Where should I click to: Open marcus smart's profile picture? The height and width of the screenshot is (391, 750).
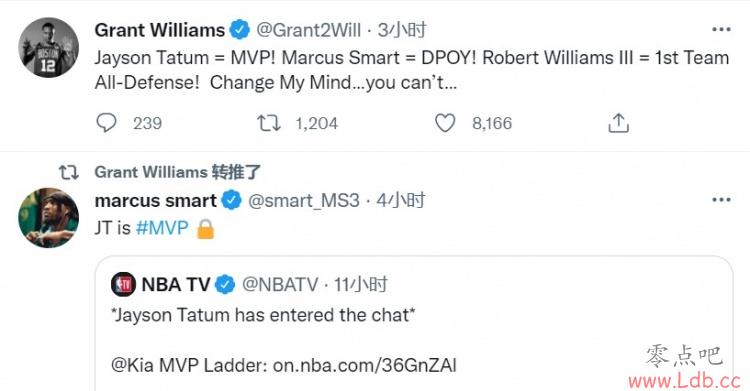[48, 218]
